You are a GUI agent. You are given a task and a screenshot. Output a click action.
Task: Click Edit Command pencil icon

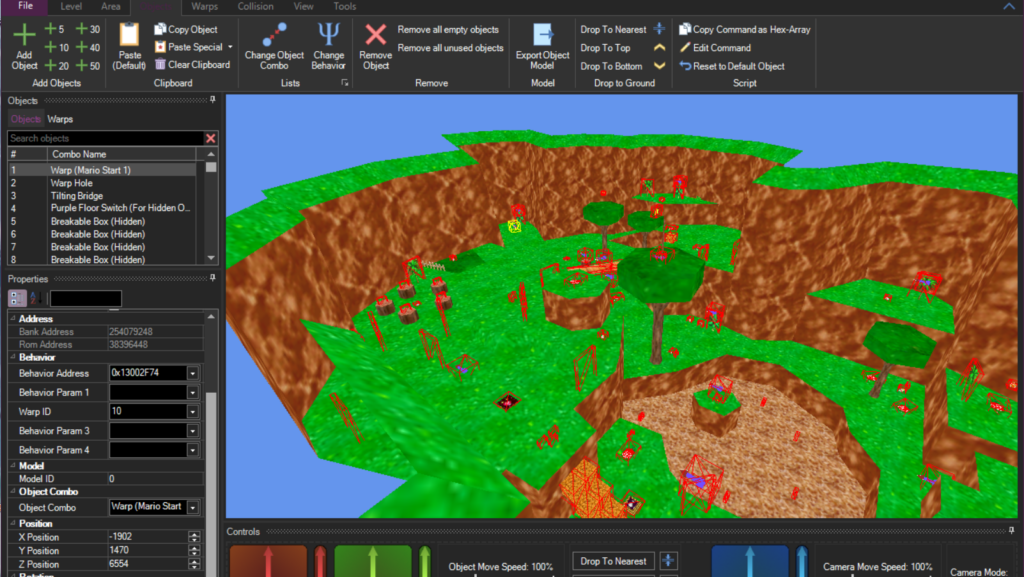point(685,48)
